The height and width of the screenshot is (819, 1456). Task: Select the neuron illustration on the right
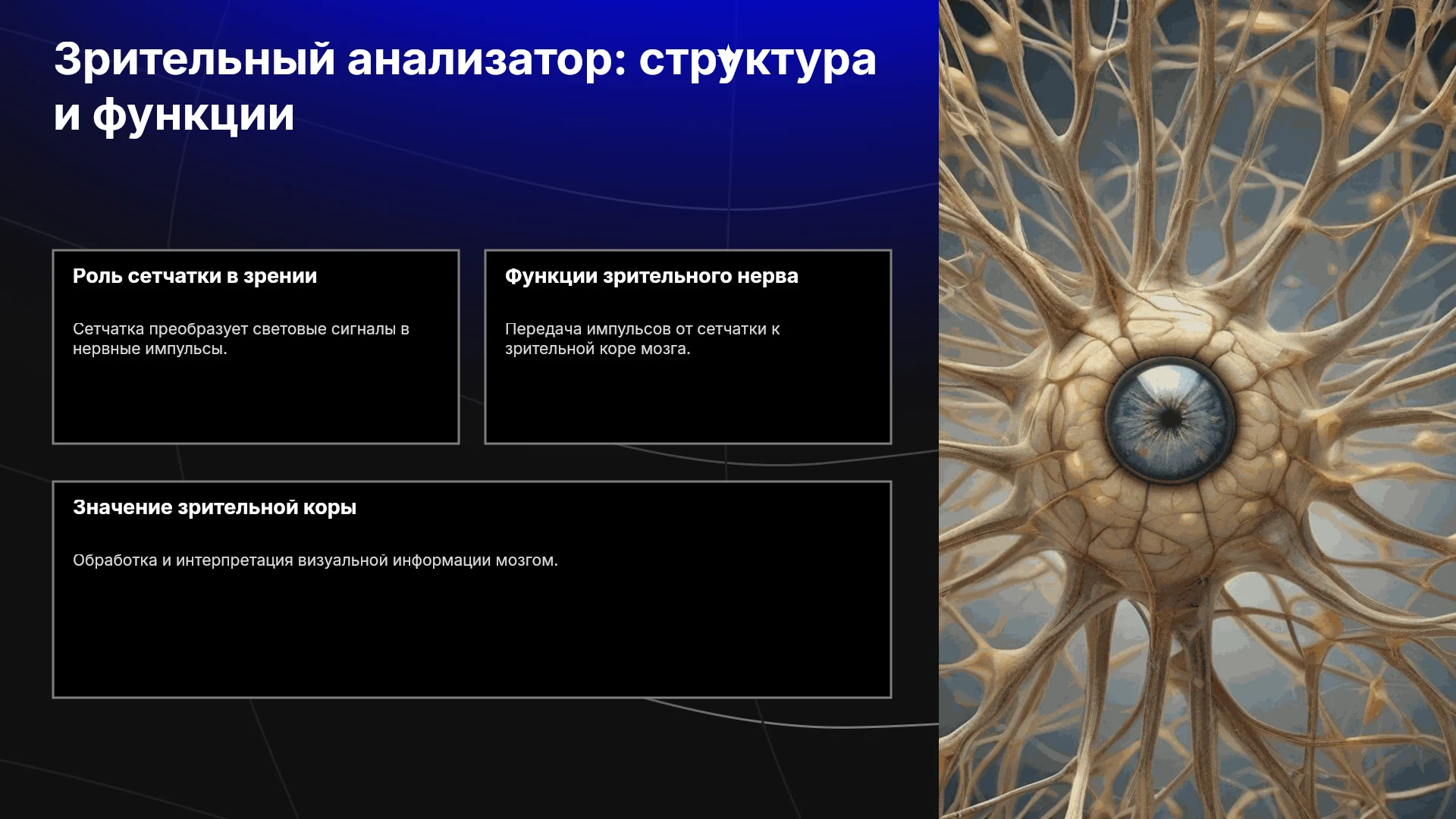coord(1197,409)
